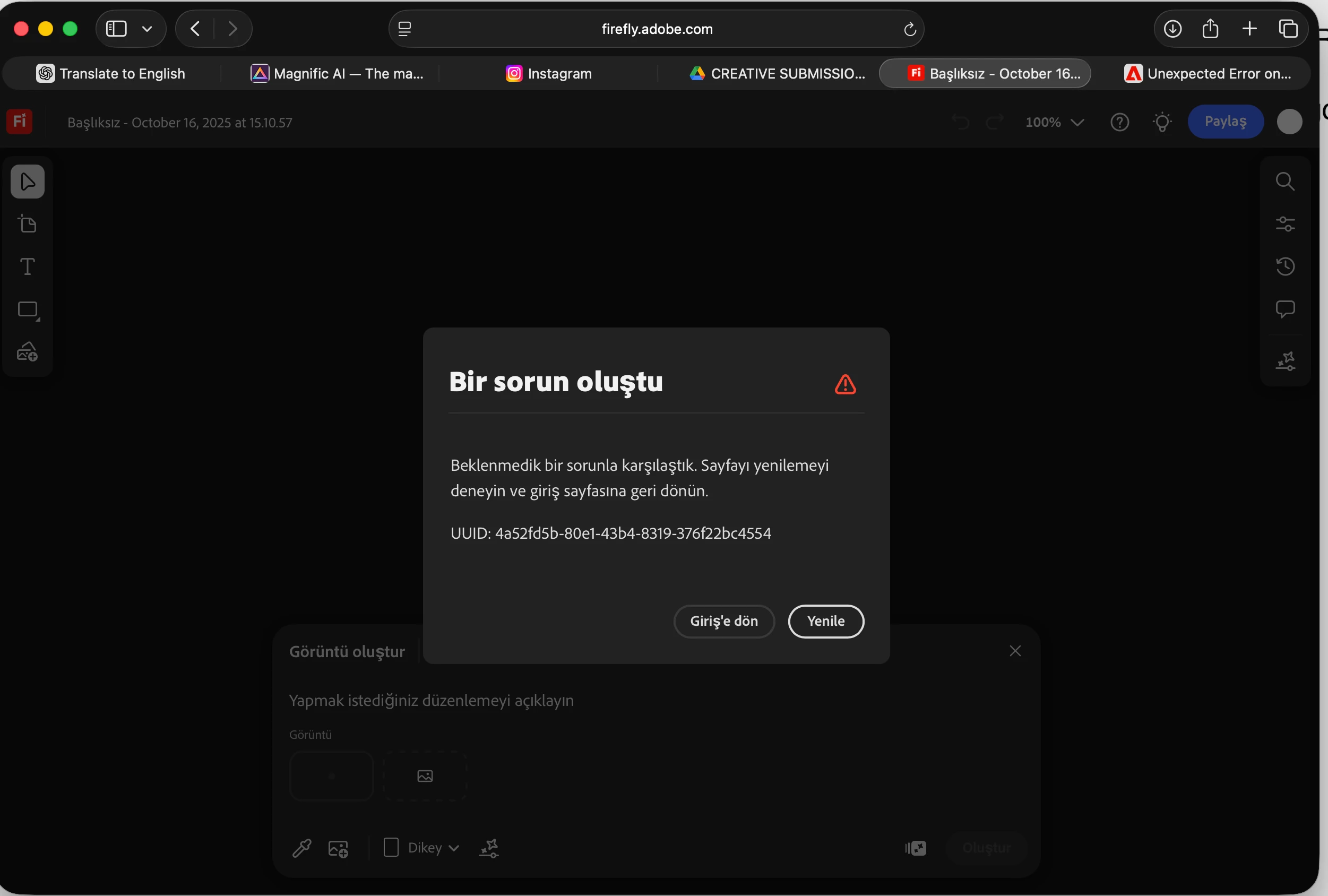Screen dimensions: 1328x896
Task: Switch to the Magnific AI tab
Action: (337, 74)
